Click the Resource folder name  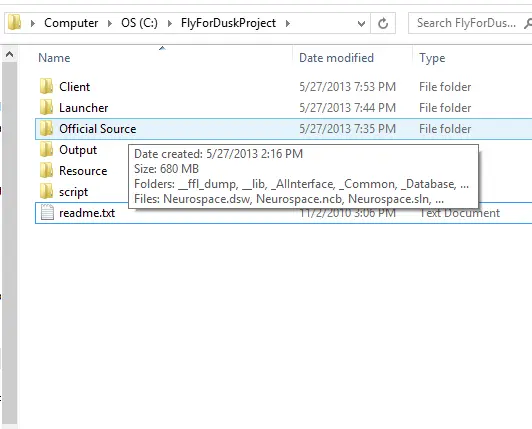pyautogui.click(x=83, y=171)
